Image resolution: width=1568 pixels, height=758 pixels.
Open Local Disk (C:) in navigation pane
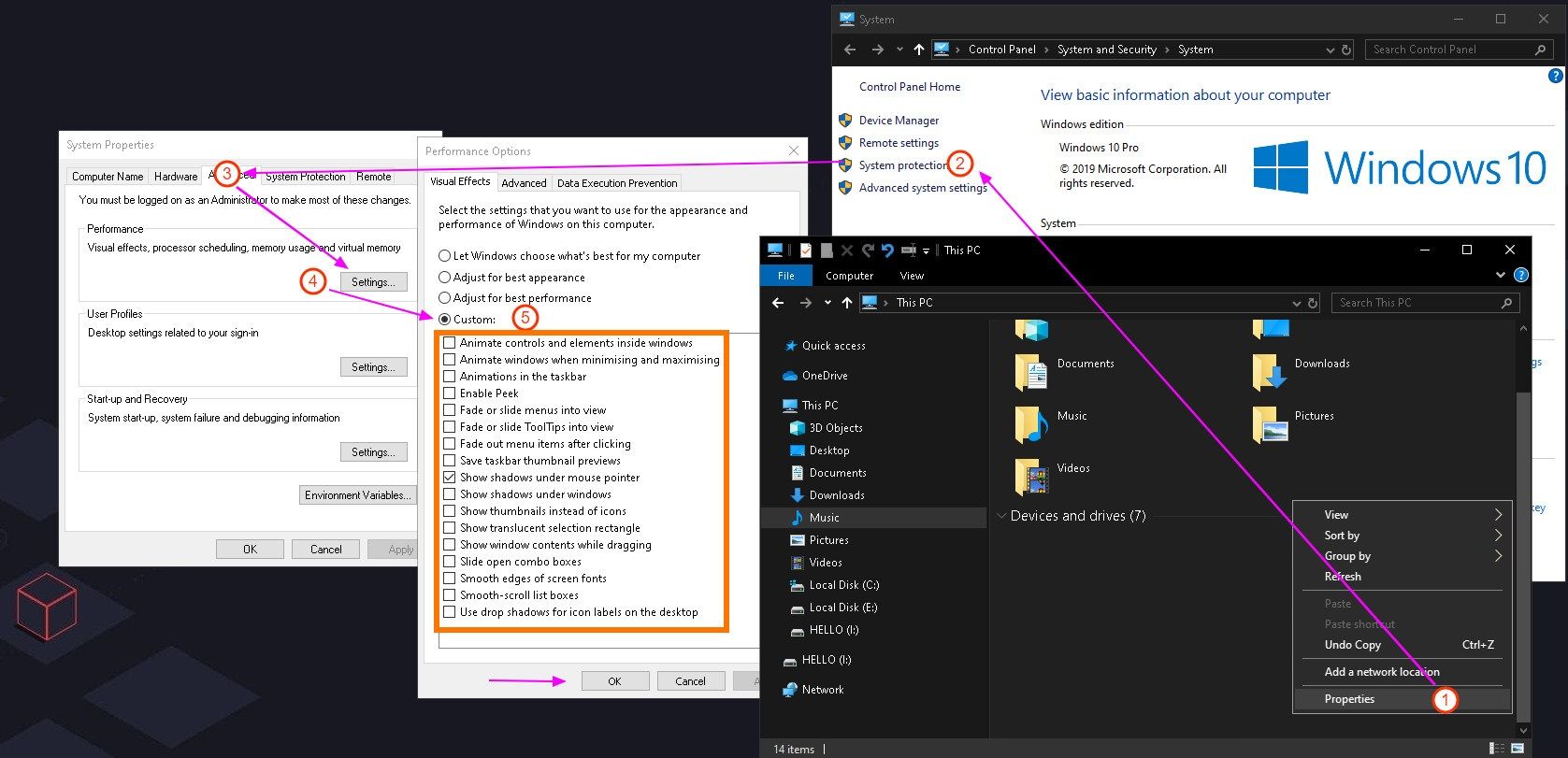[x=844, y=585]
